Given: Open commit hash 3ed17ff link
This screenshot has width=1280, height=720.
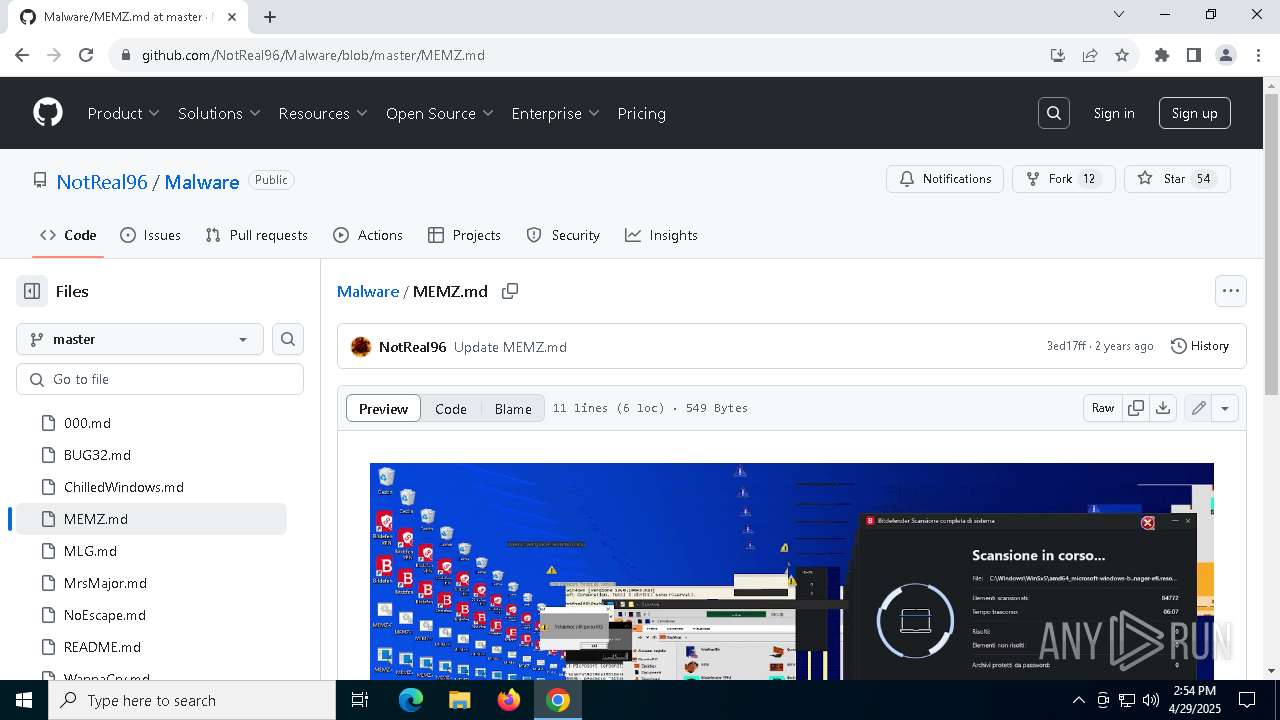Looking at the screenshot, I should 1066,346.
